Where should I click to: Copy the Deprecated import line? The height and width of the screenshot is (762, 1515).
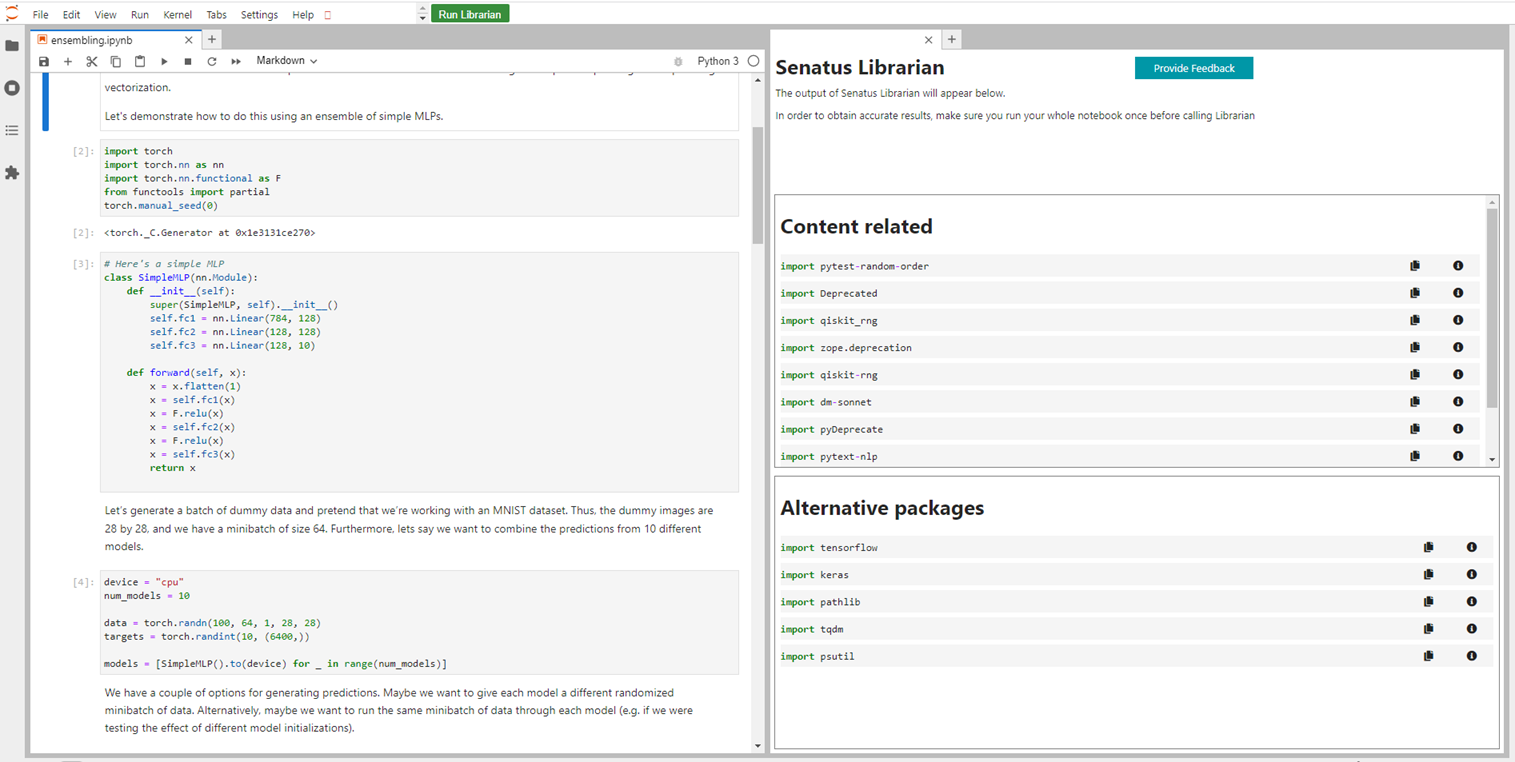coord(1415,293)
